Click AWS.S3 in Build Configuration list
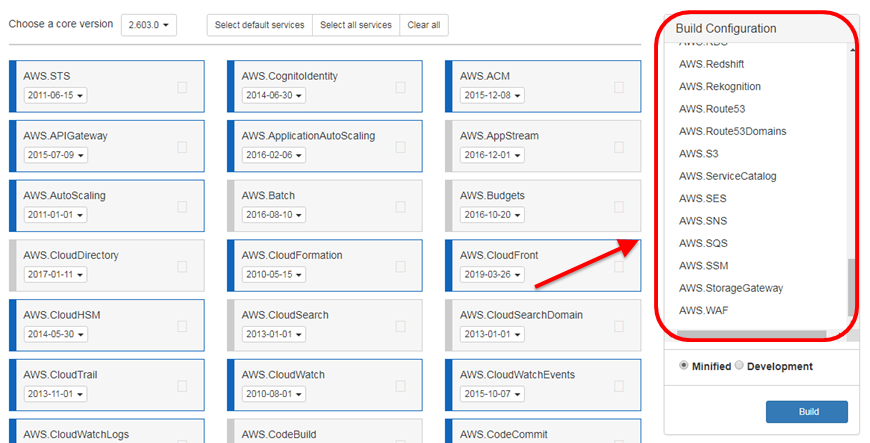 pyautogui.click(x=699, y=154)
